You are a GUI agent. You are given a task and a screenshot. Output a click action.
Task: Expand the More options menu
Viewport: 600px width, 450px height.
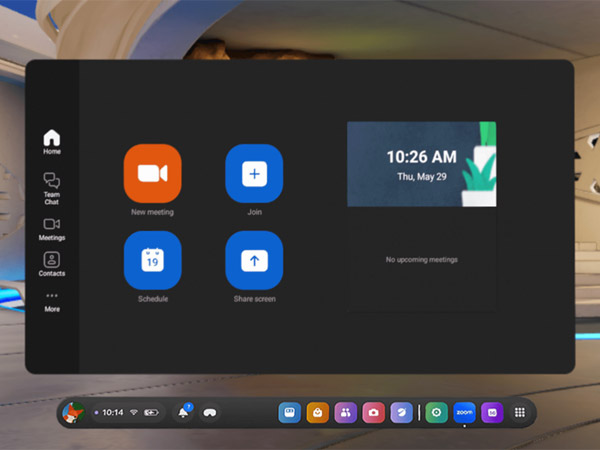click(52, 302)
